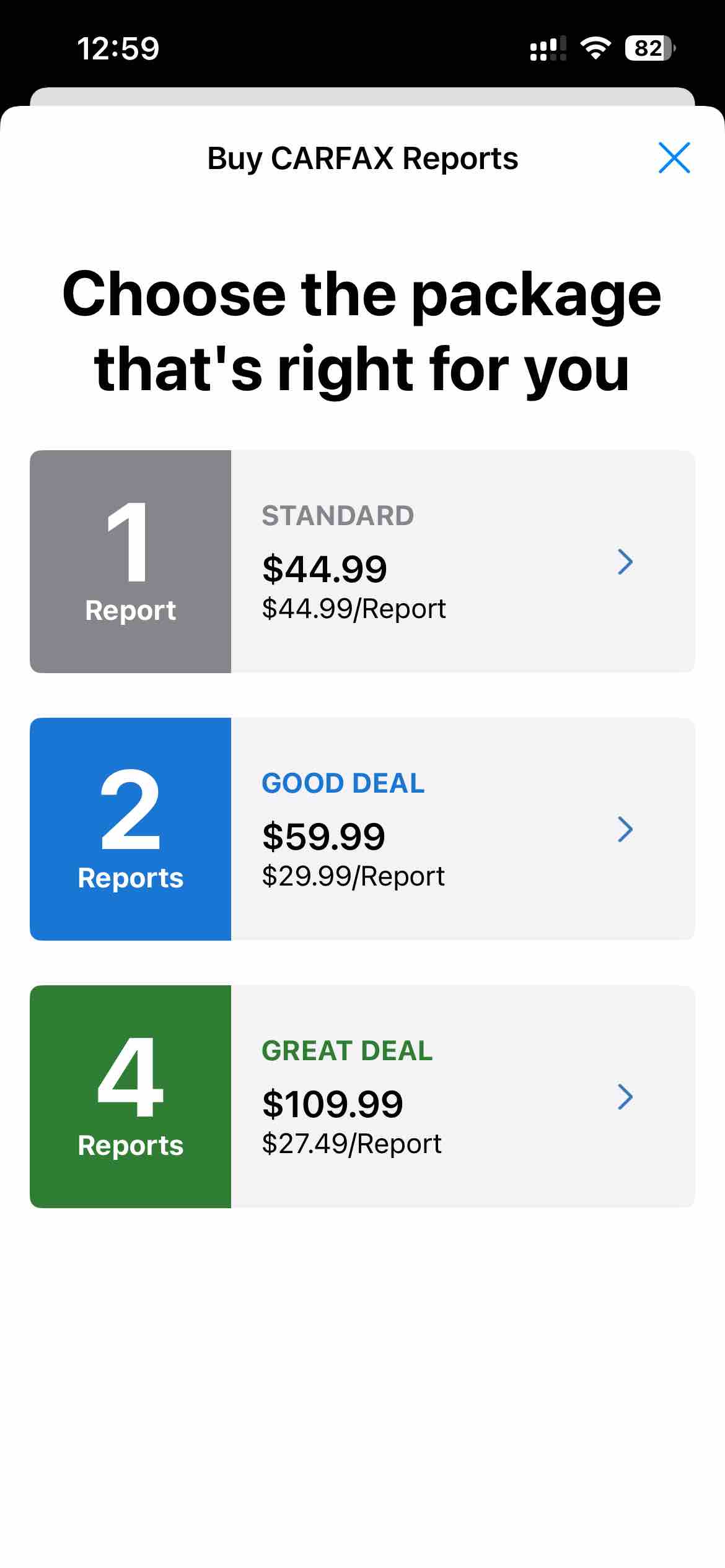The image size is (725, 1568).
Task: Tap the gray 1 Report badge
Action: pos(130,562)
